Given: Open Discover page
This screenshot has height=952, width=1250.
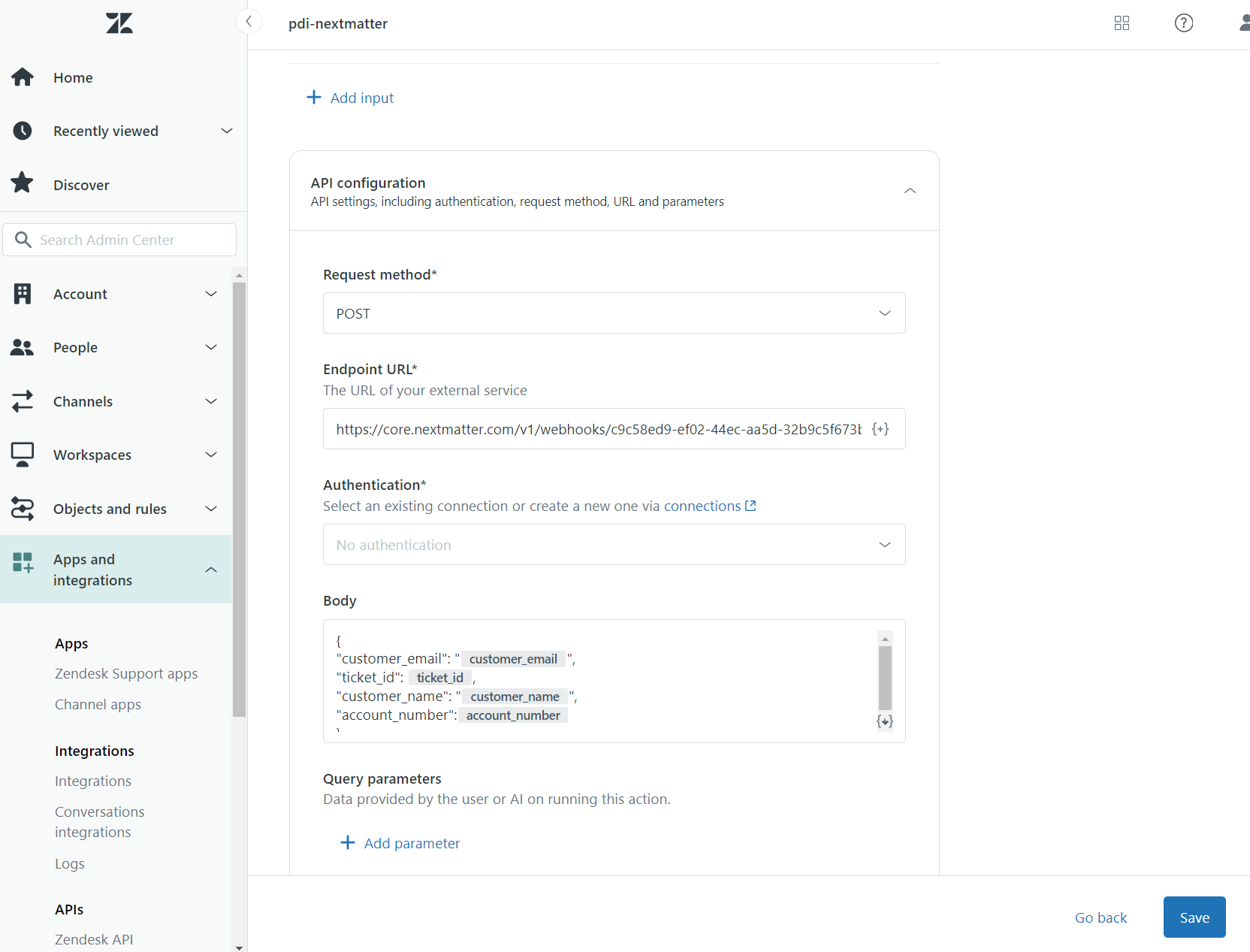Looking at the screenshot, I should tap(81, 185).
